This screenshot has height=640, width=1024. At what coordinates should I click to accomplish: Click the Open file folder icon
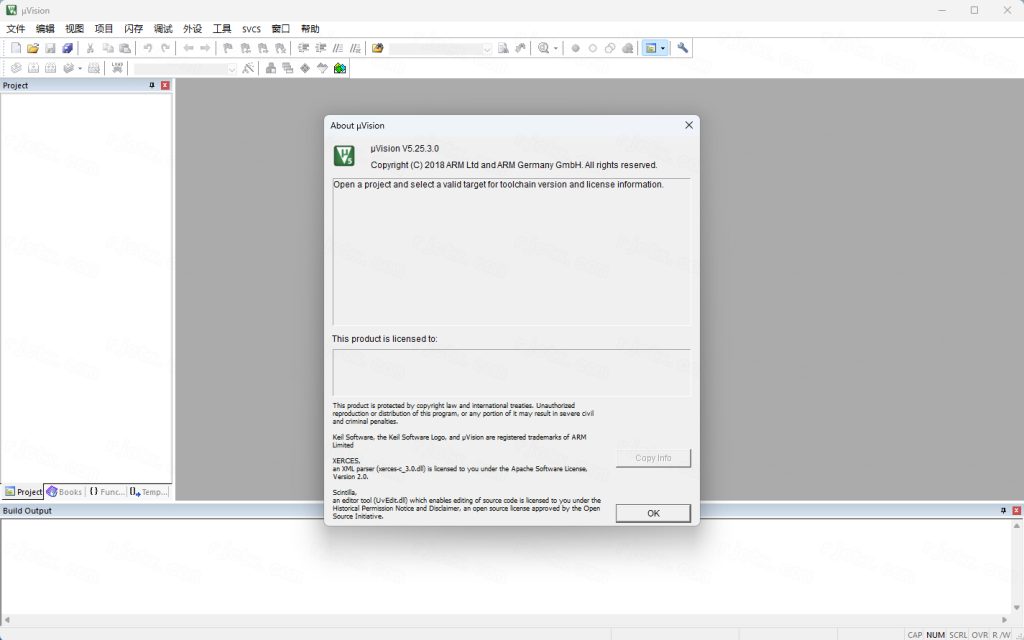pos(33,48)
